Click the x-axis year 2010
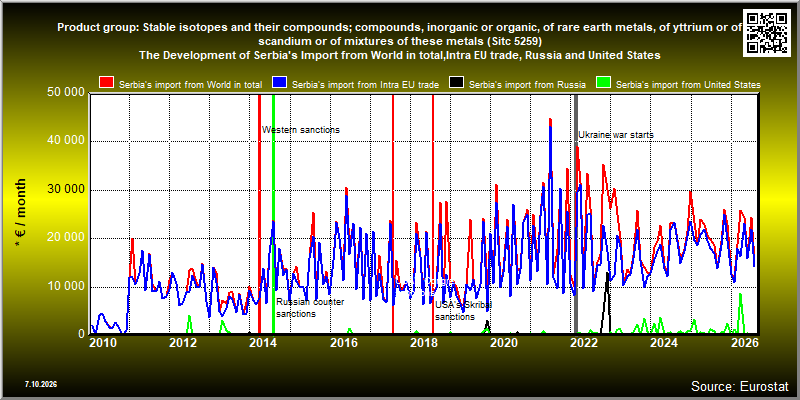The image size is (800, 400). point(103,342)
